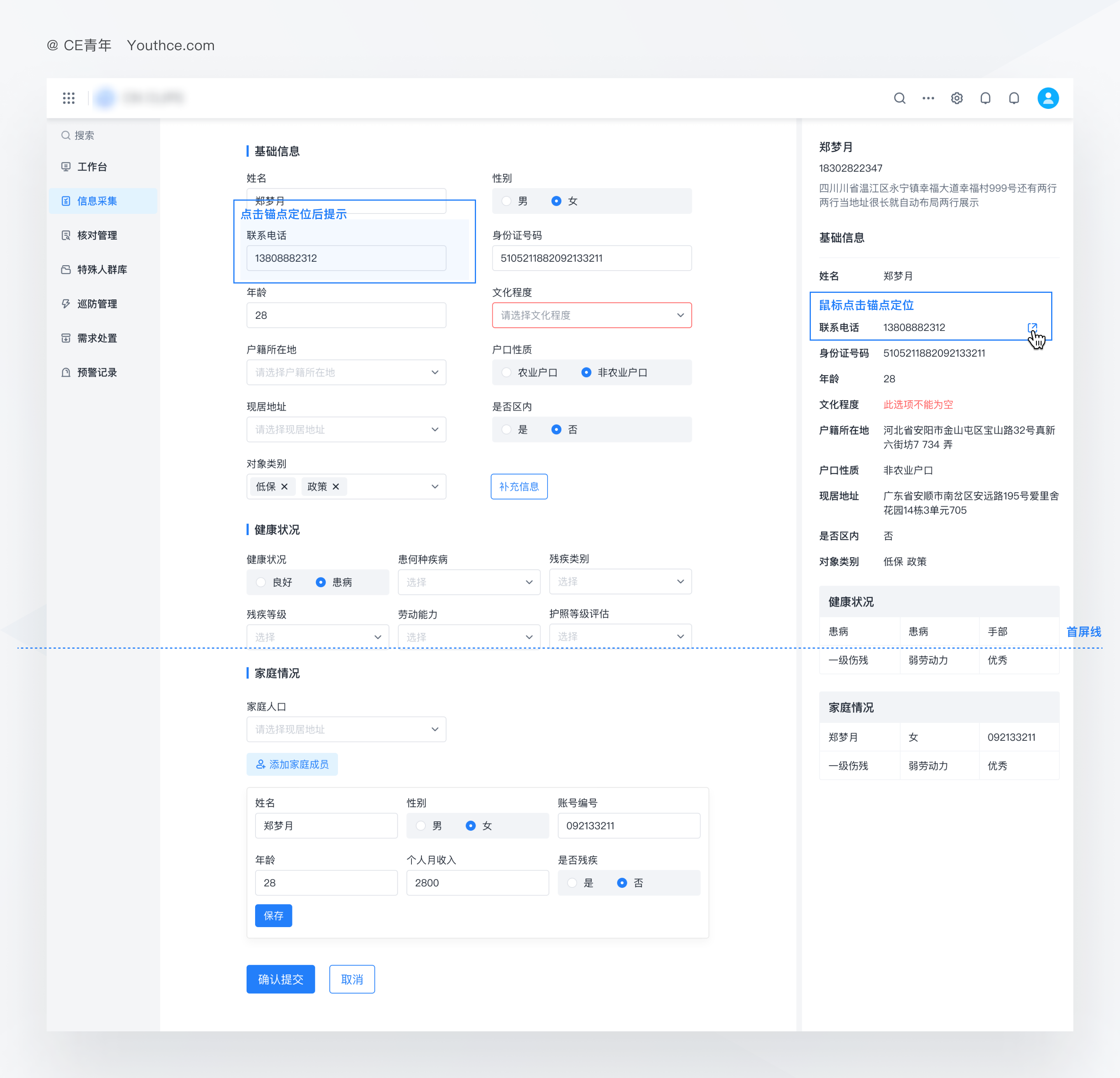Click the 身份证号码 input field
Viewport: 1120px width, 1078px height.
click(592, 258)
